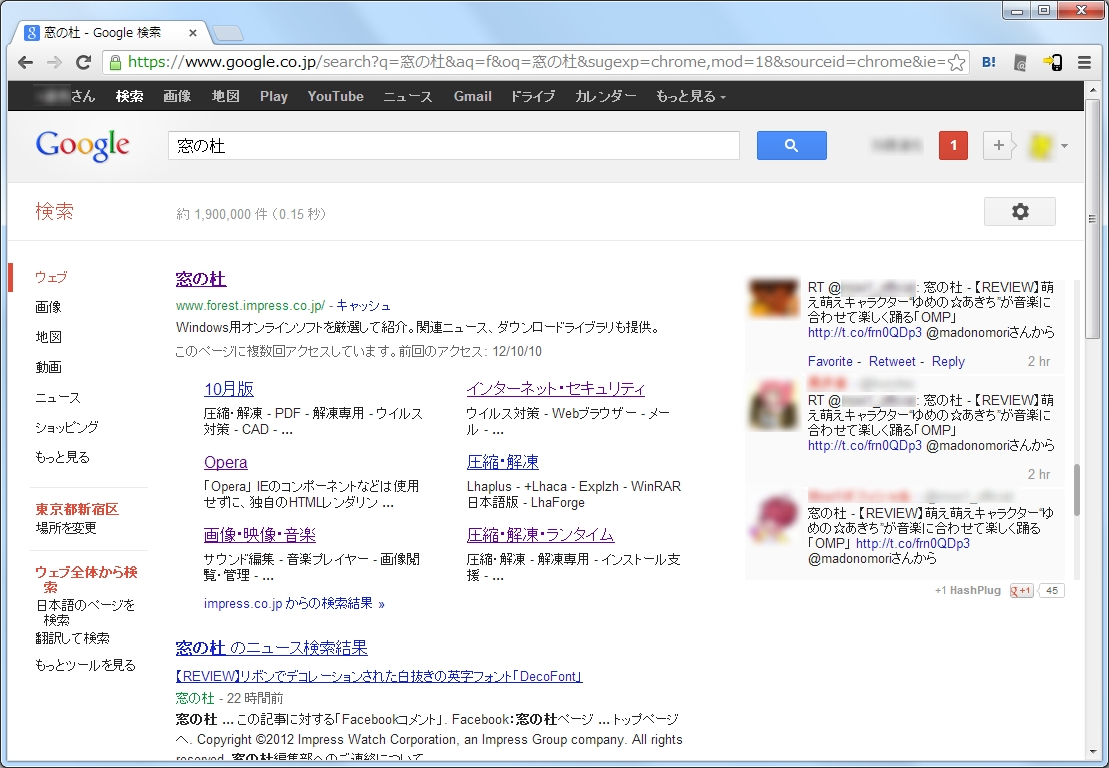Filter results by 動画 in sidebar
1109x768 pixels.
pos(48,367)
